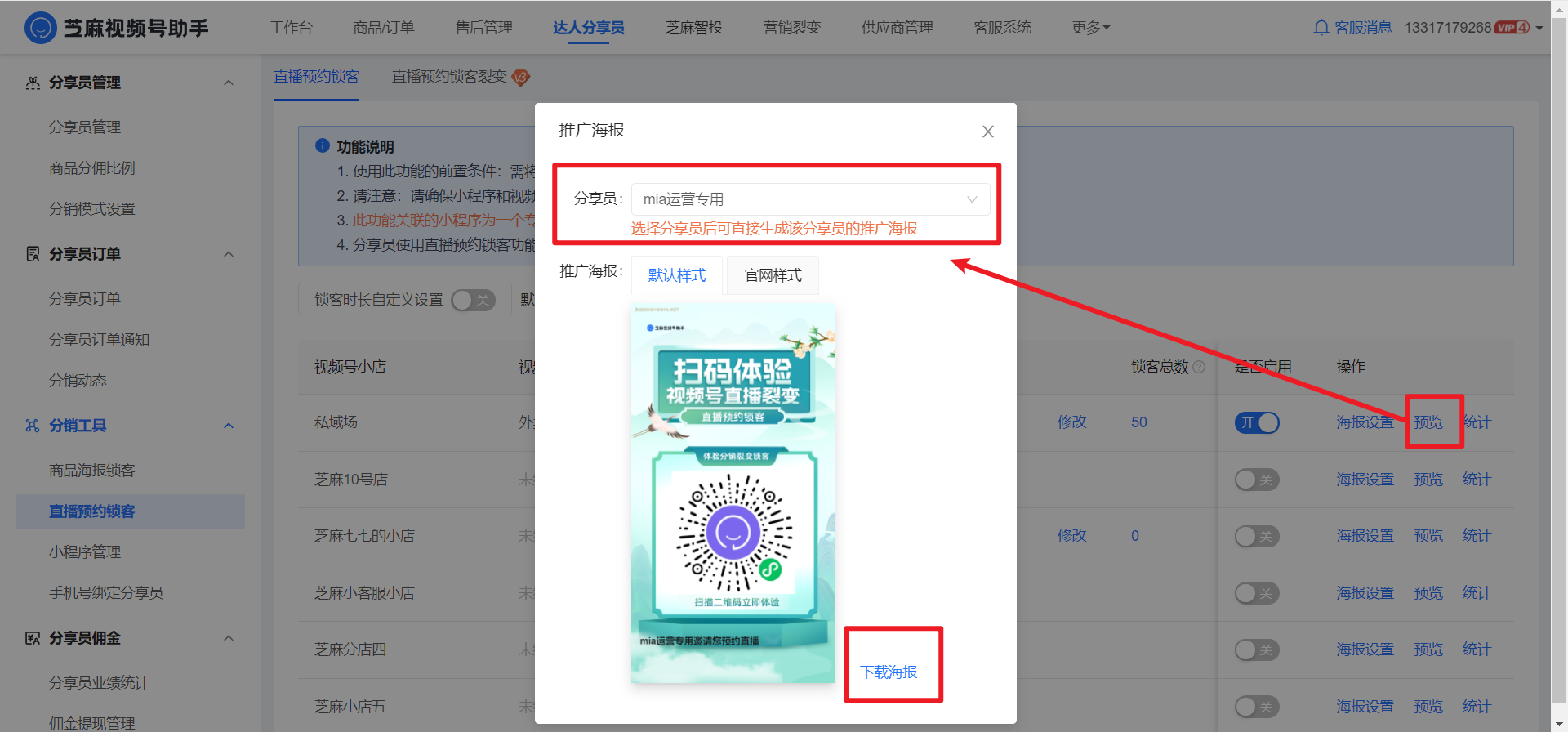Click 下载海报 link
This screenshot has height=732, width=1568.
tap(889, 672)
